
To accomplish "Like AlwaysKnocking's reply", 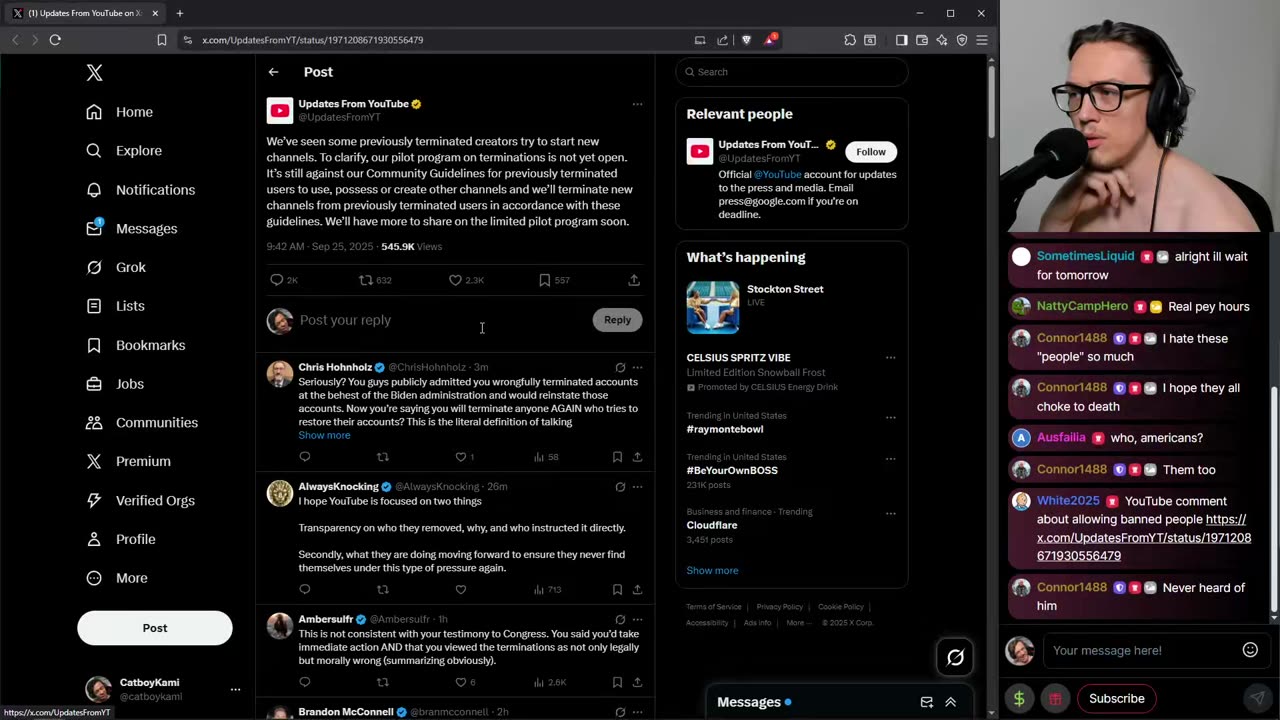I will (x=461, y=589).
